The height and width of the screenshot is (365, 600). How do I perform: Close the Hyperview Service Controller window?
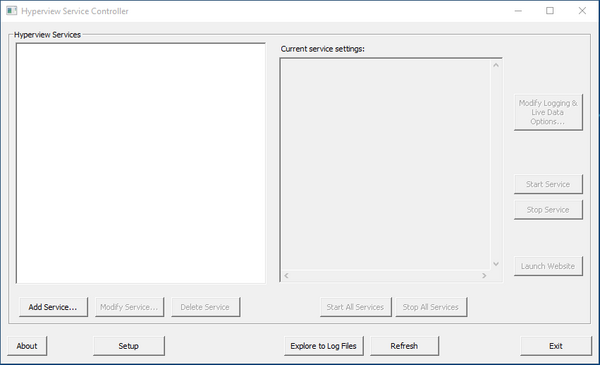click(x=582, y=11)
